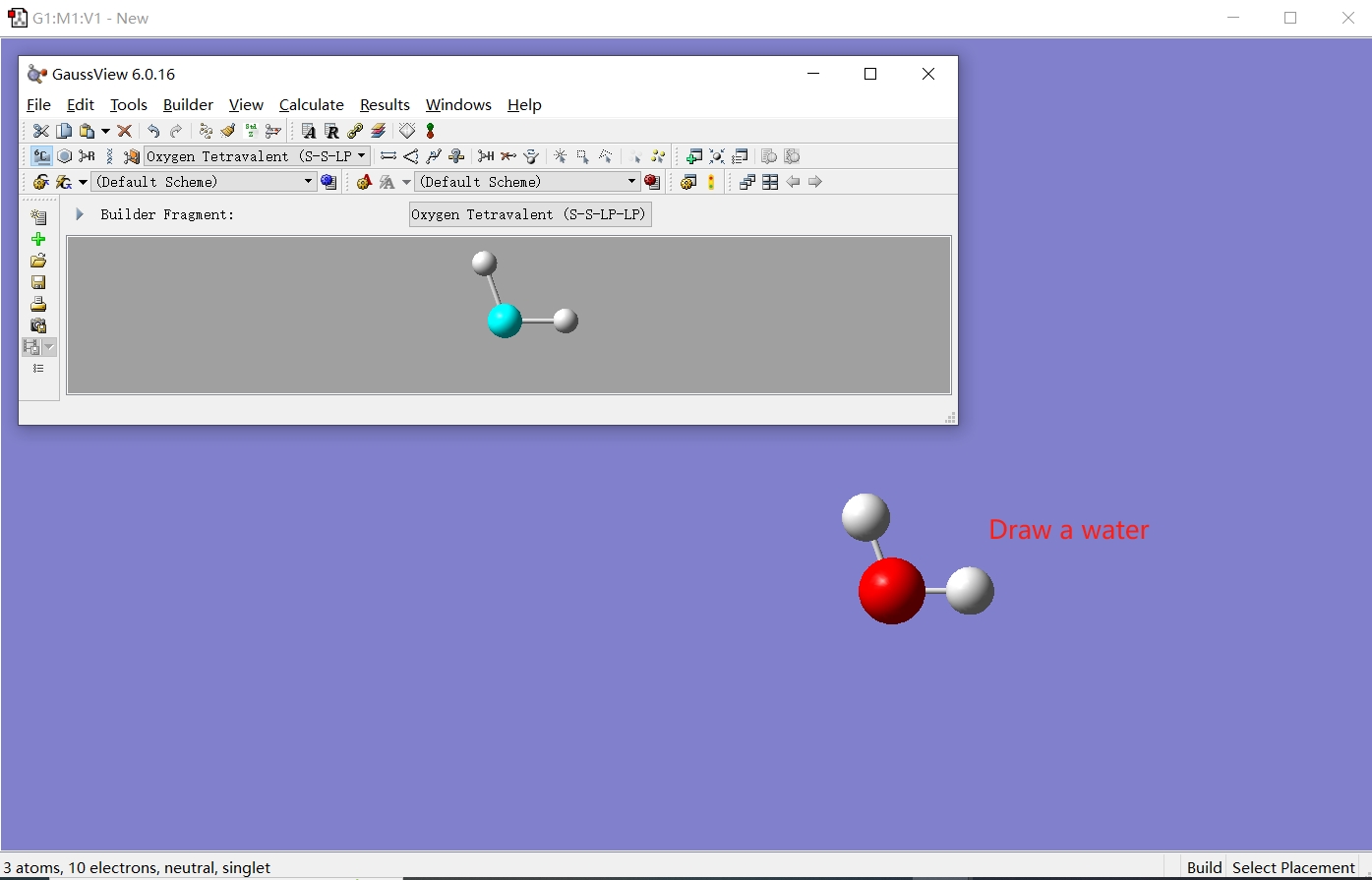Viewport: 1372px width, 880px height.
Task: Select the Modify Dihedral tool
Action: 434,156
